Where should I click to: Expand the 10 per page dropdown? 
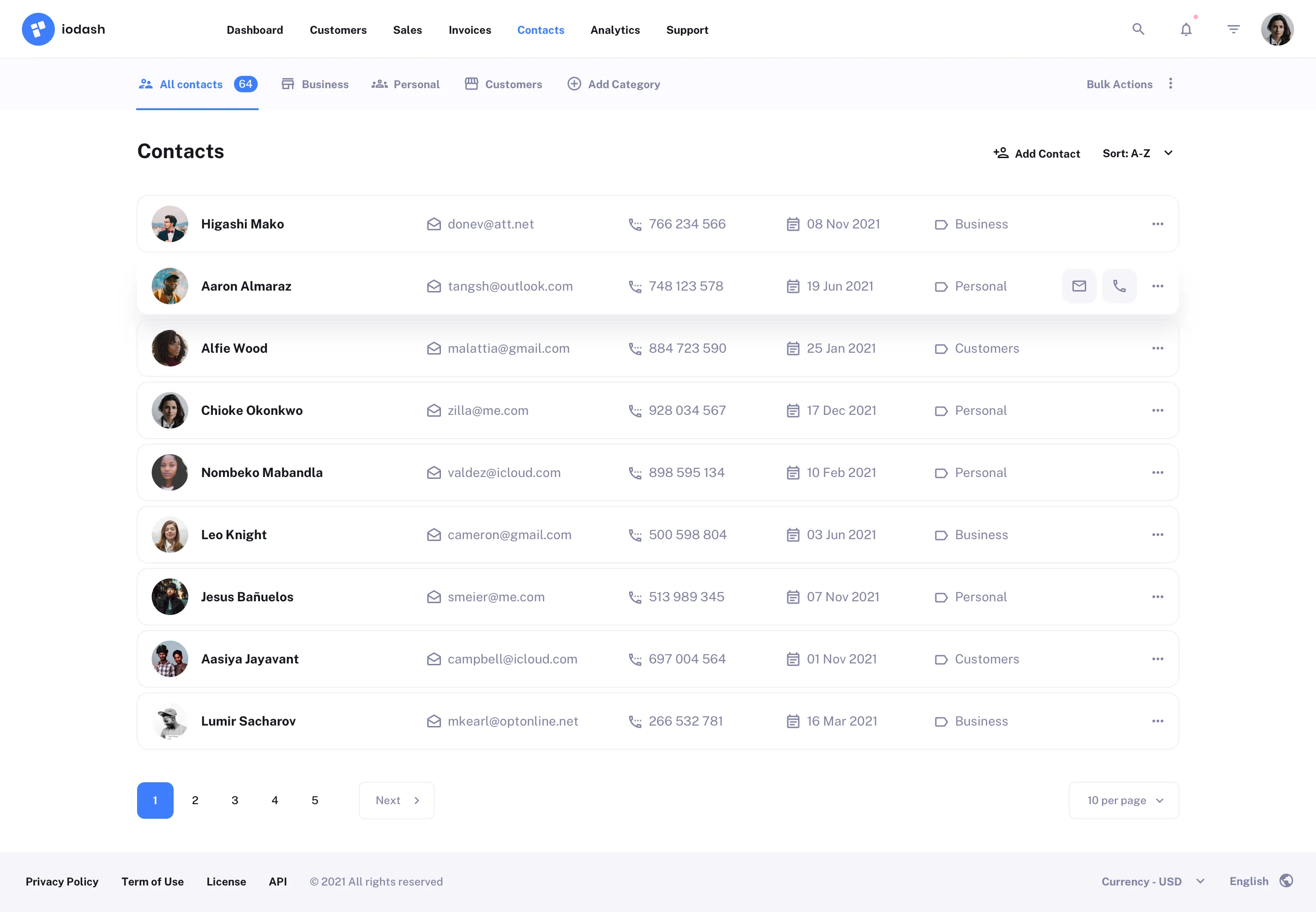point(1124,800)
